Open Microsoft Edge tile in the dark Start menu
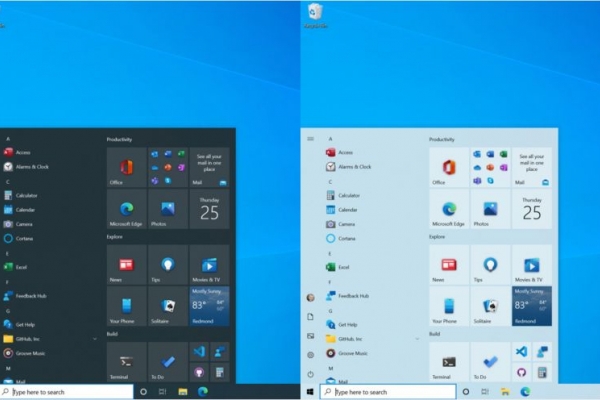 pyautogui.click(x=127, y=209)
